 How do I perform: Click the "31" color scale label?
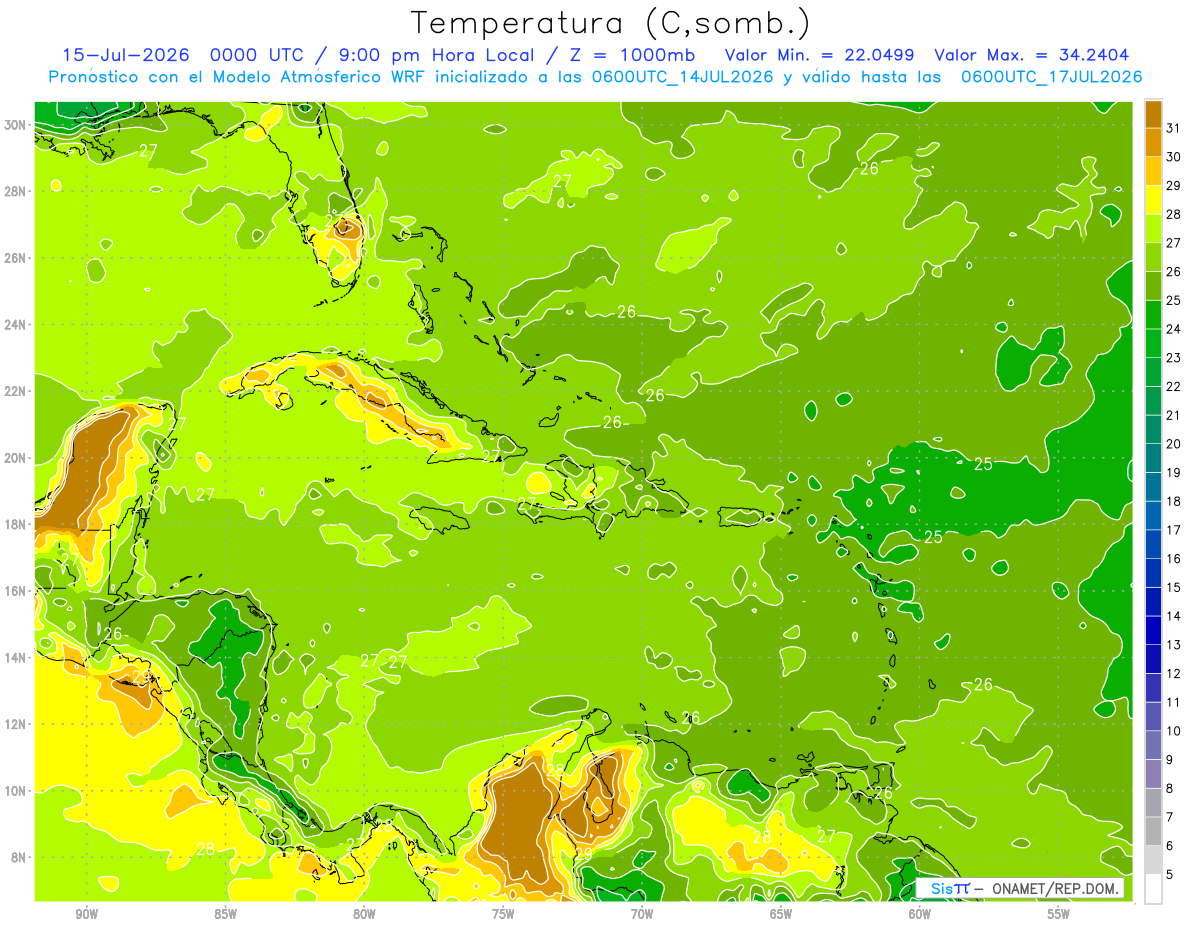(x=1174, y=128)
